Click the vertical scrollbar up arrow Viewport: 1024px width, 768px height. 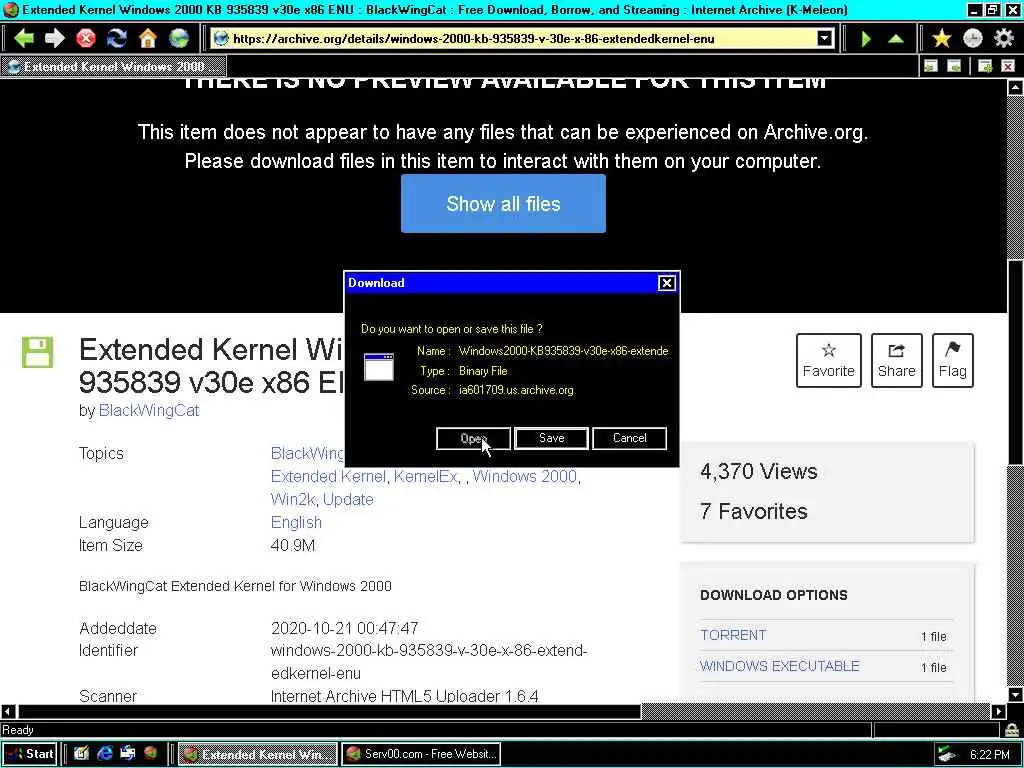1016,88
